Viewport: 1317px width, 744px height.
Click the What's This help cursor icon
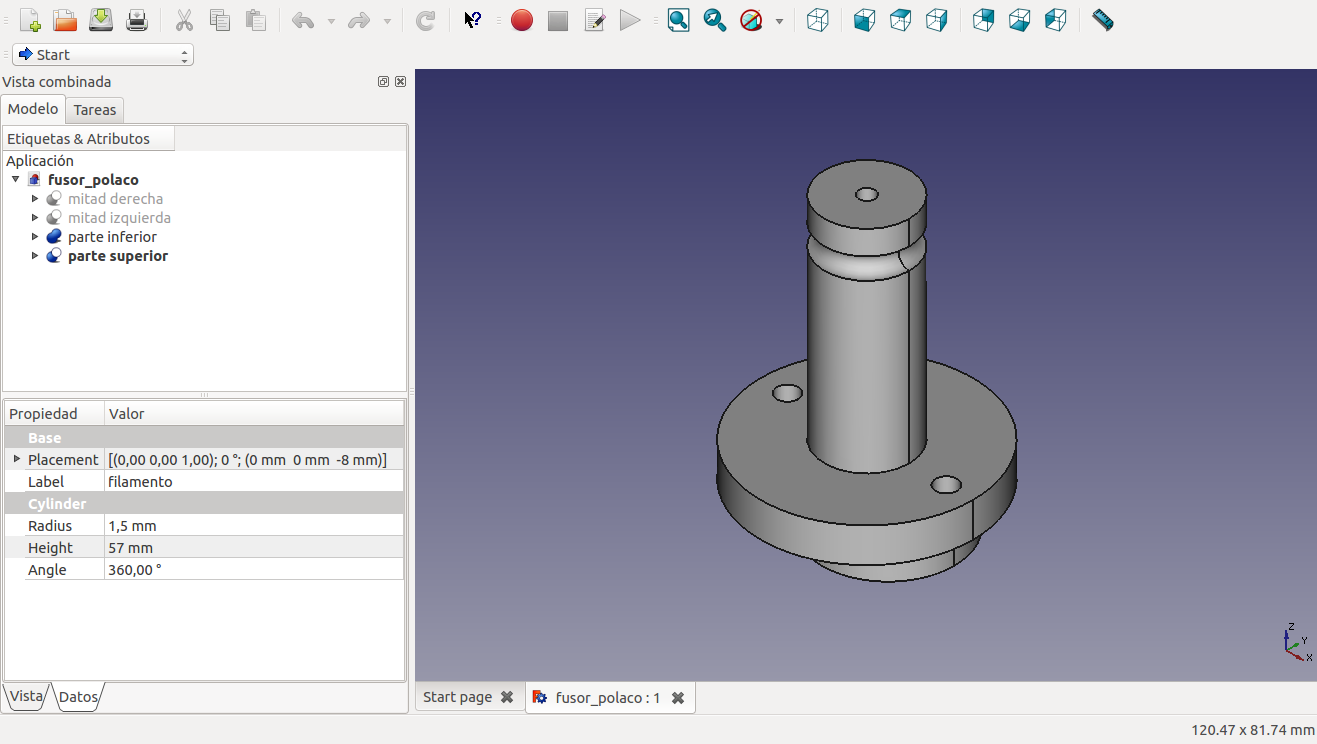point(474,20)
